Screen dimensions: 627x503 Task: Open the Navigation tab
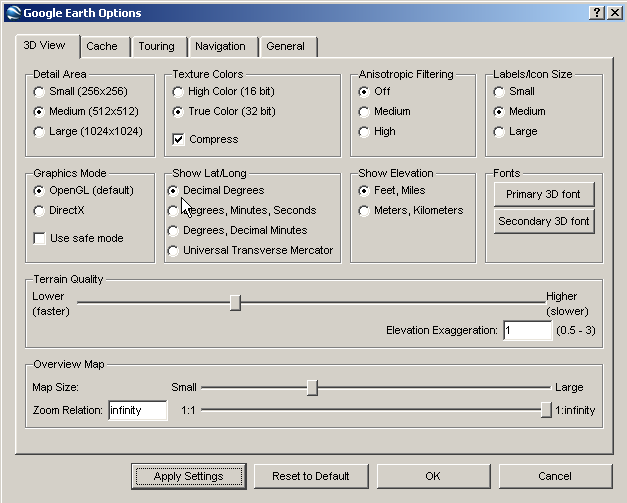tap(223, 46)
